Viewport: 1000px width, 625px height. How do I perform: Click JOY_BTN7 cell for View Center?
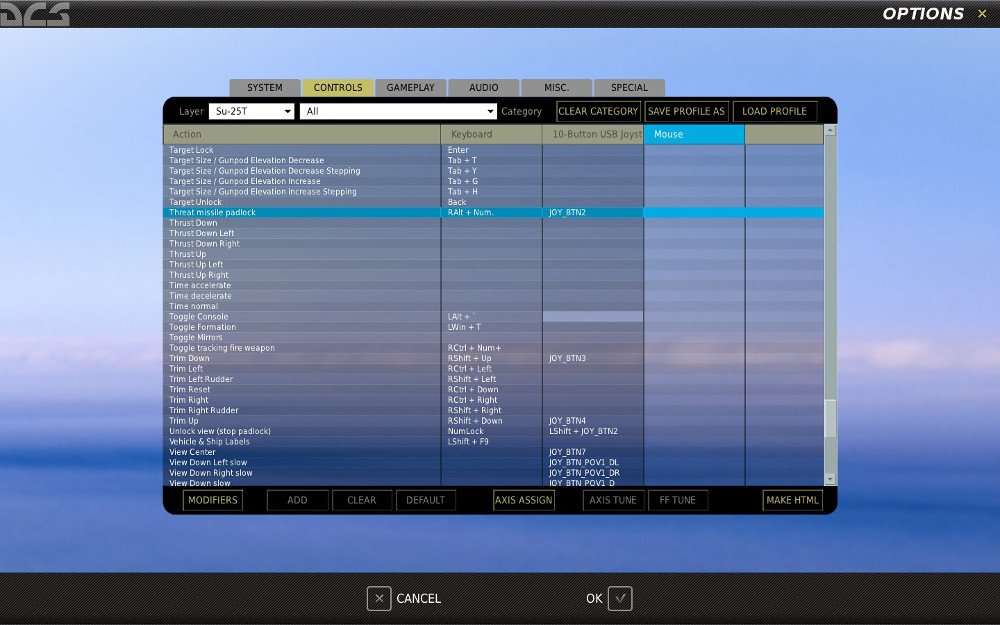[x=593, y=452]
